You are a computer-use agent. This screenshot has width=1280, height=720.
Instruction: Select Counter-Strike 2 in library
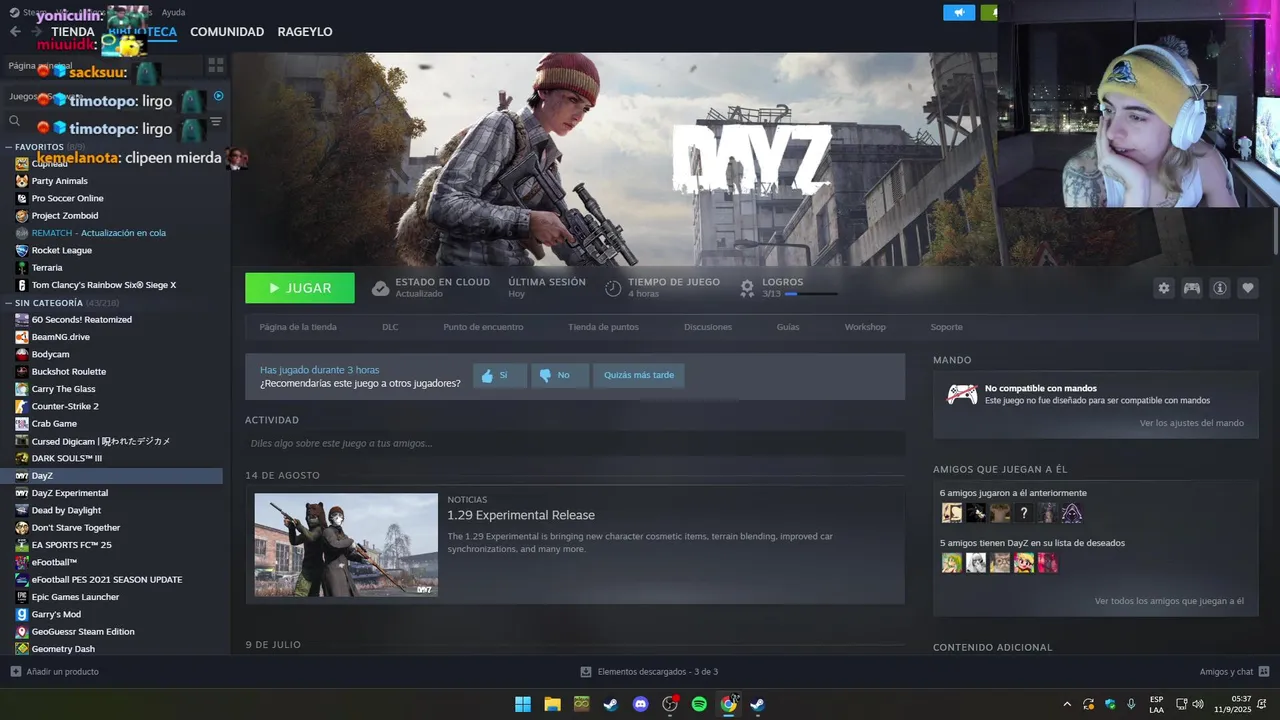coord(65,406)
